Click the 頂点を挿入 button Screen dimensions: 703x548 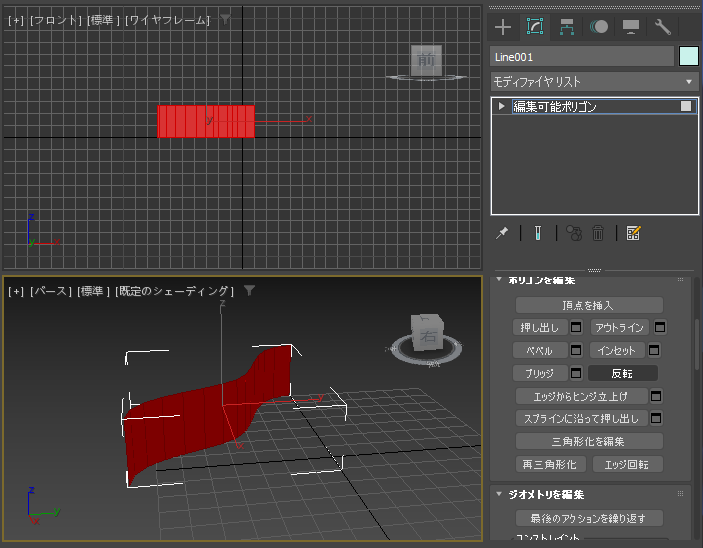pyautogui.click(x=589, y=305)
